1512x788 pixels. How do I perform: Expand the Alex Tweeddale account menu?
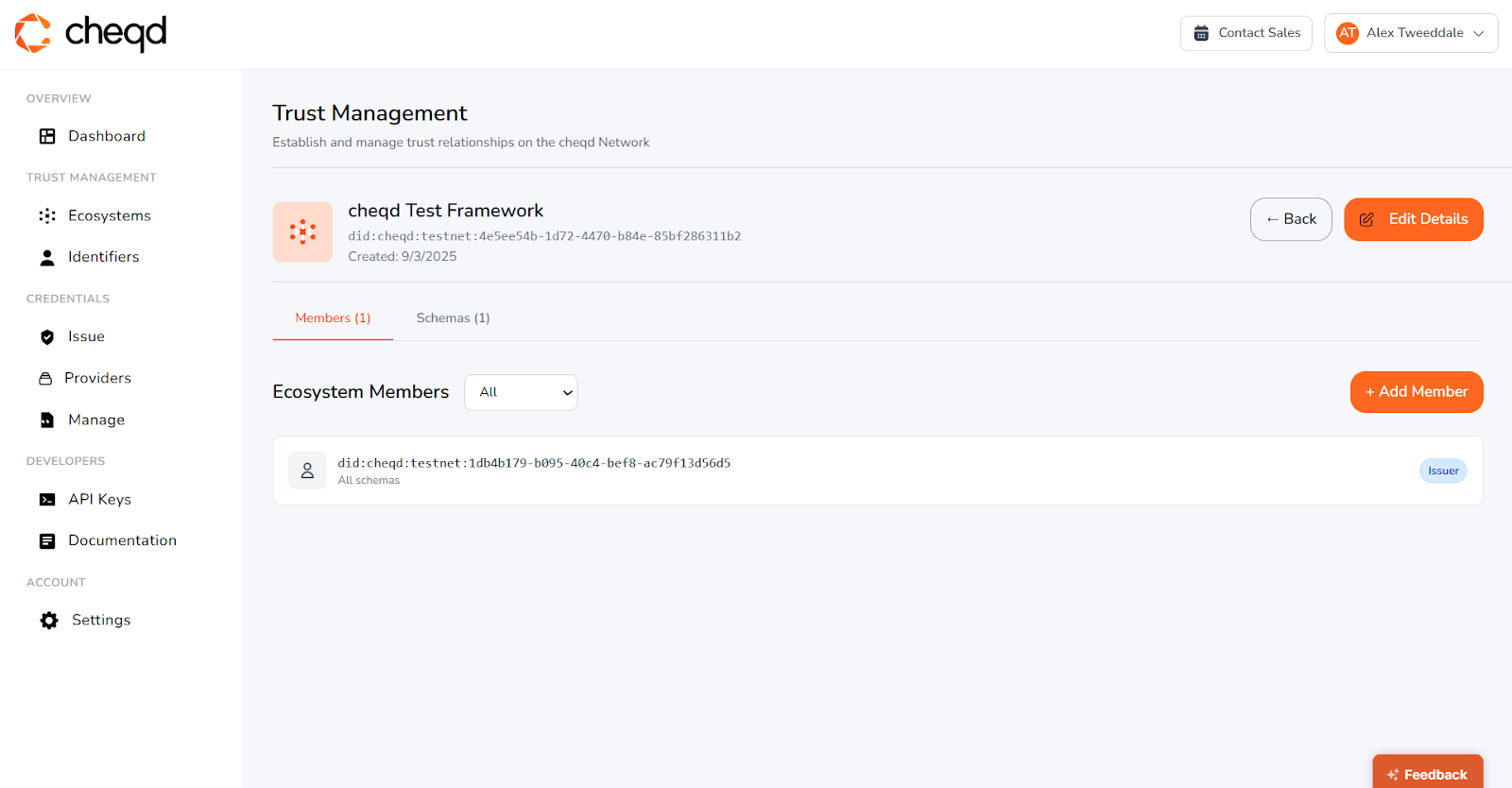click(x=1411, y=33)
